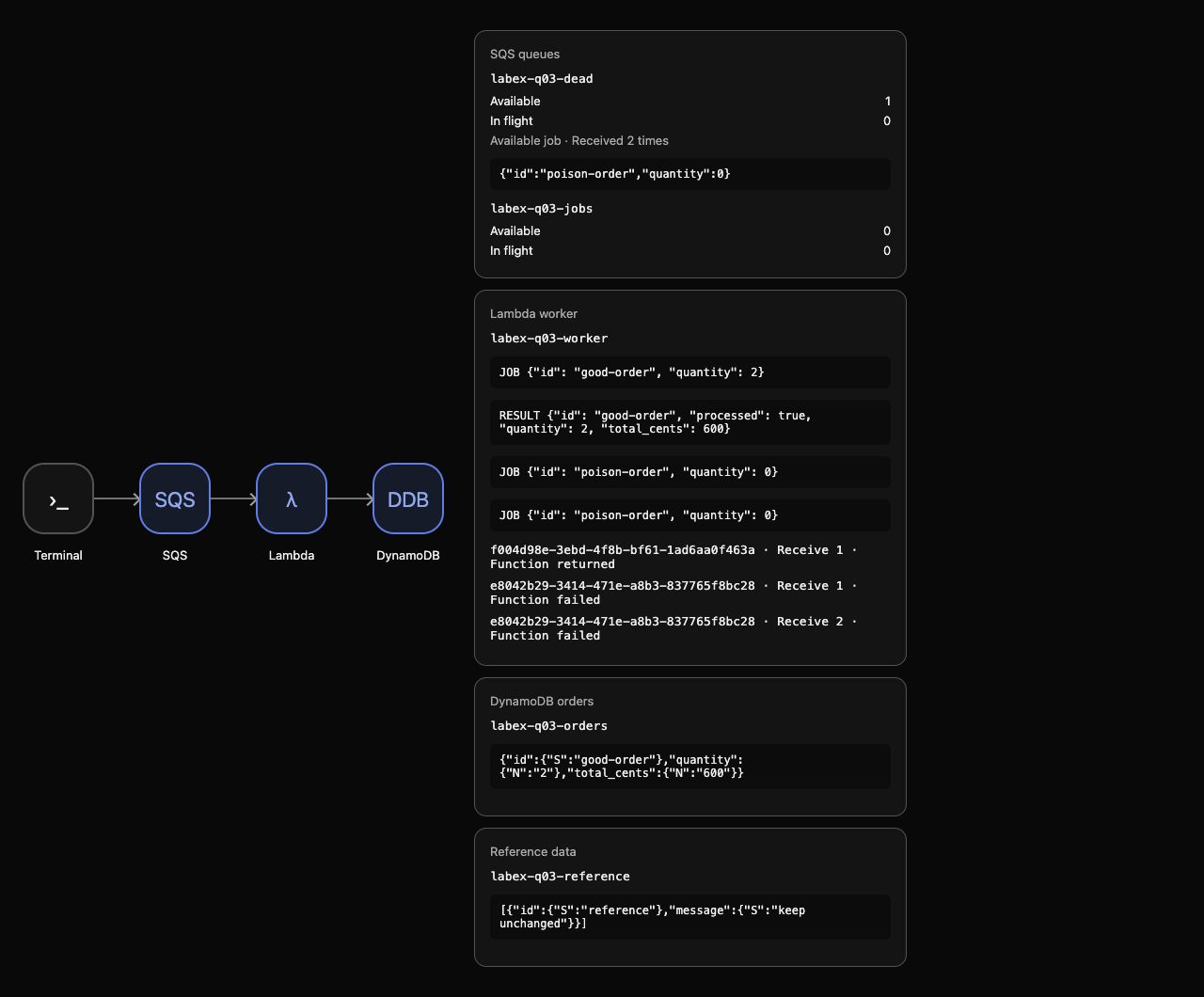This screenshot has width=1204, height=997.
Task: Click the Terminal label under the node
Action: [x=58, y=556]
